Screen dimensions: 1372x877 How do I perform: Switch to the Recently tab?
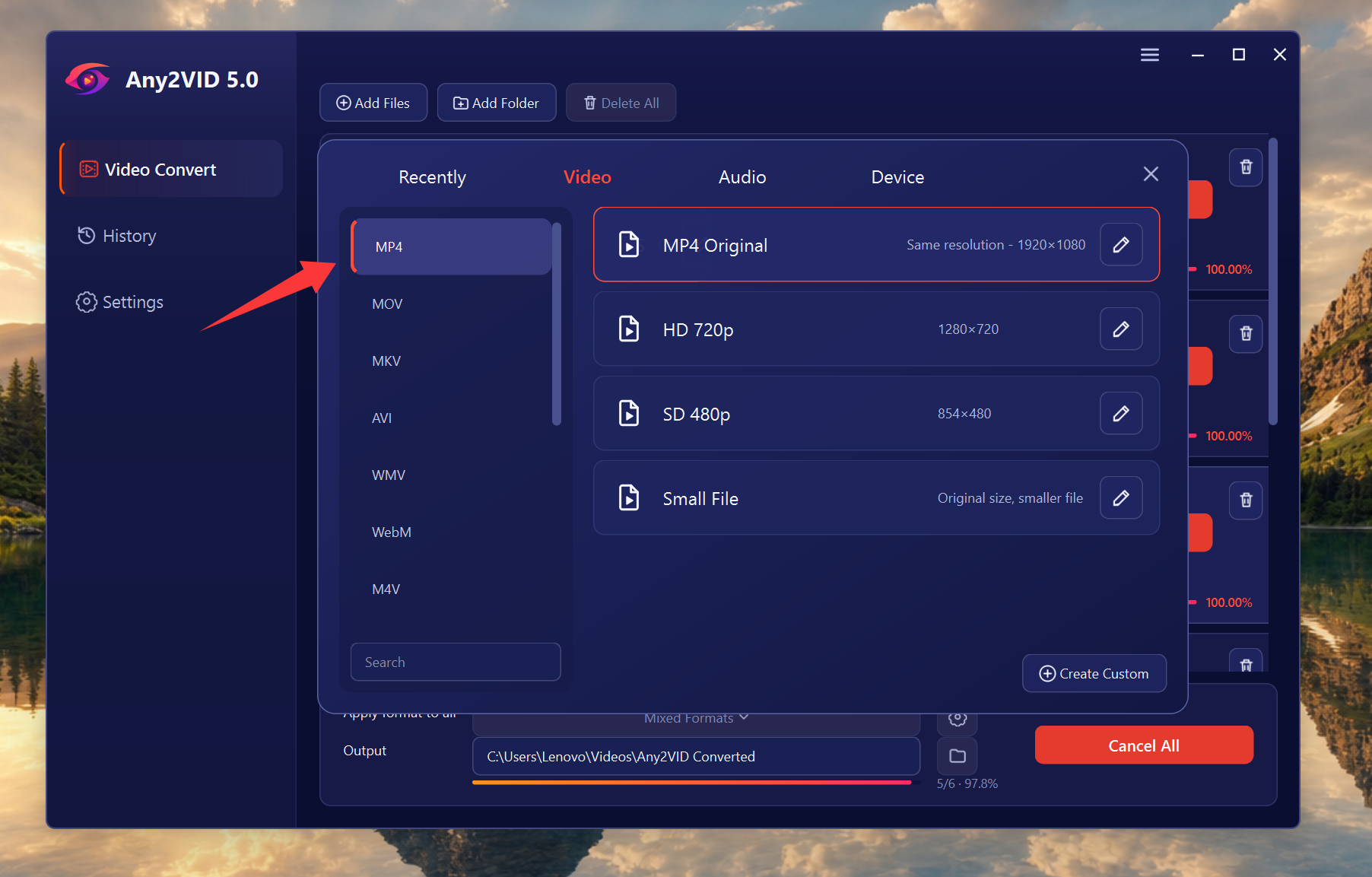(x=432, y=177)
